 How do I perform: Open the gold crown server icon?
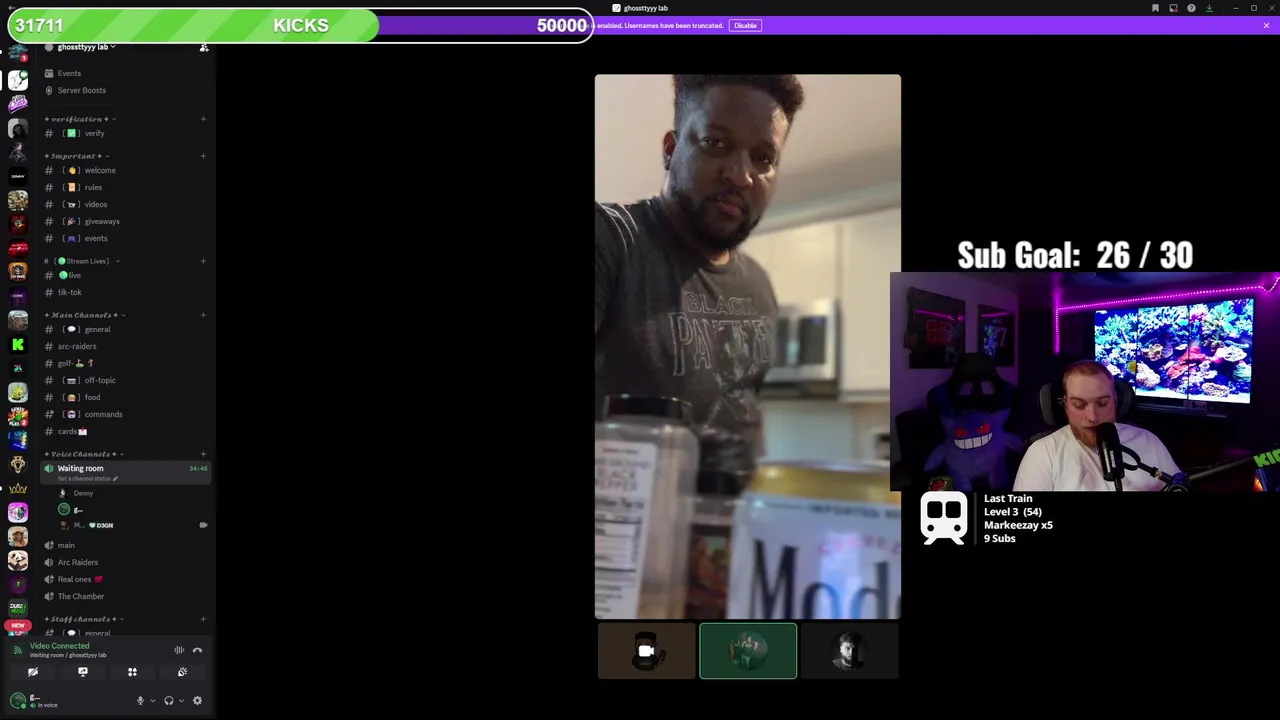[x=18, y=488]
